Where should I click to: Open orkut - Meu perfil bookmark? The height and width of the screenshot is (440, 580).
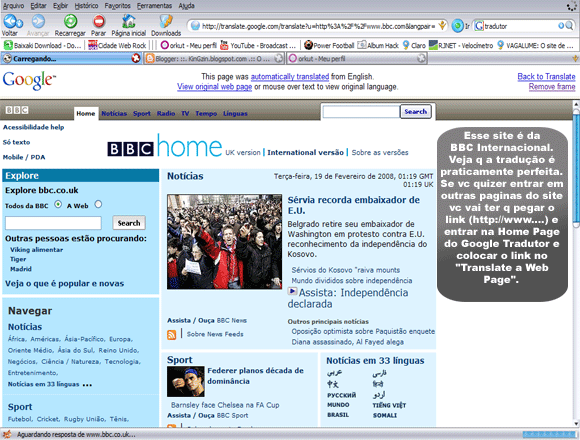(x=189, y=45)
